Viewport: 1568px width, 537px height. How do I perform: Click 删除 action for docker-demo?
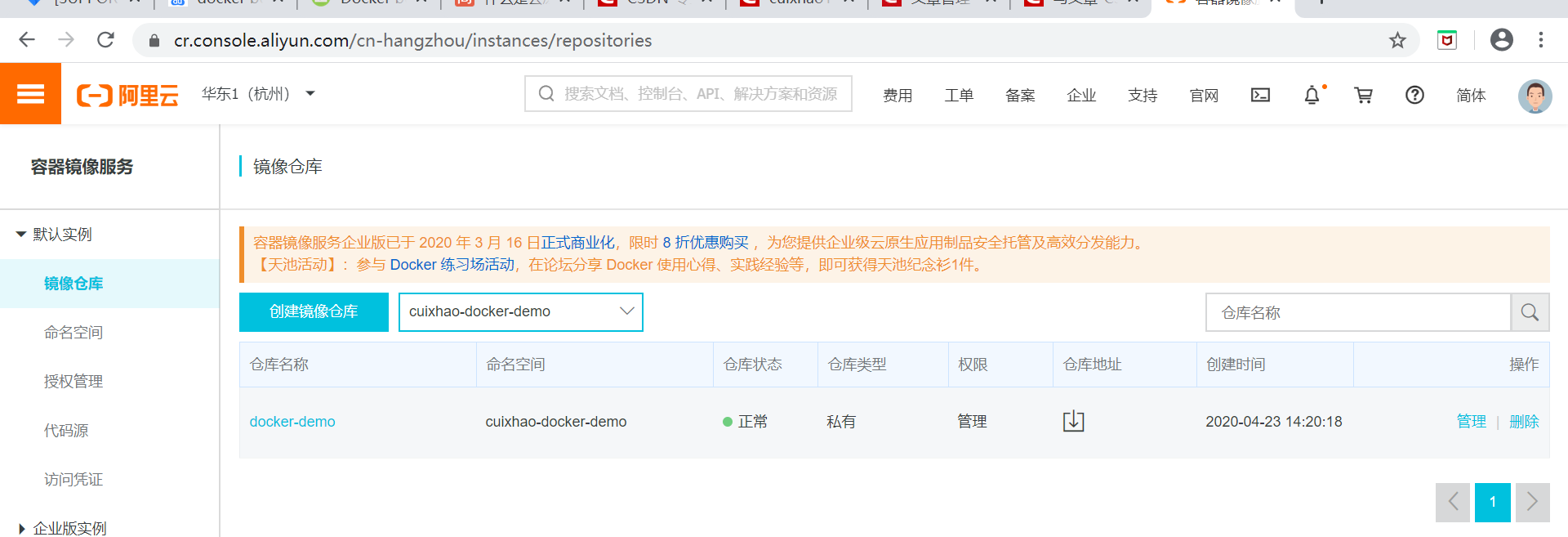(1524, 422)
